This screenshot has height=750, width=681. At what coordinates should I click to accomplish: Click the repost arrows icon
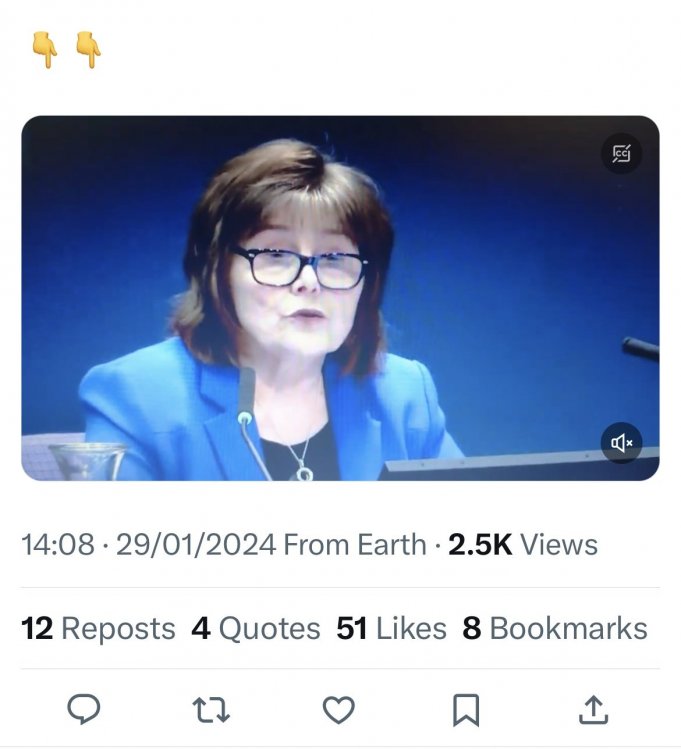coord(211,710)
